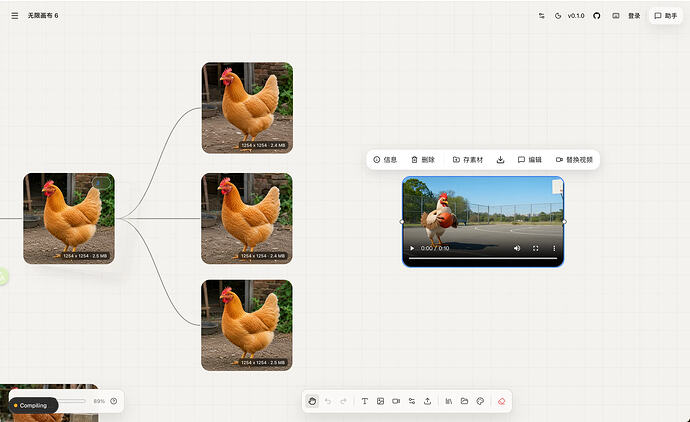
Task: Click the upload icon in the bottom toolbar
Action: [x=427, y=401]
